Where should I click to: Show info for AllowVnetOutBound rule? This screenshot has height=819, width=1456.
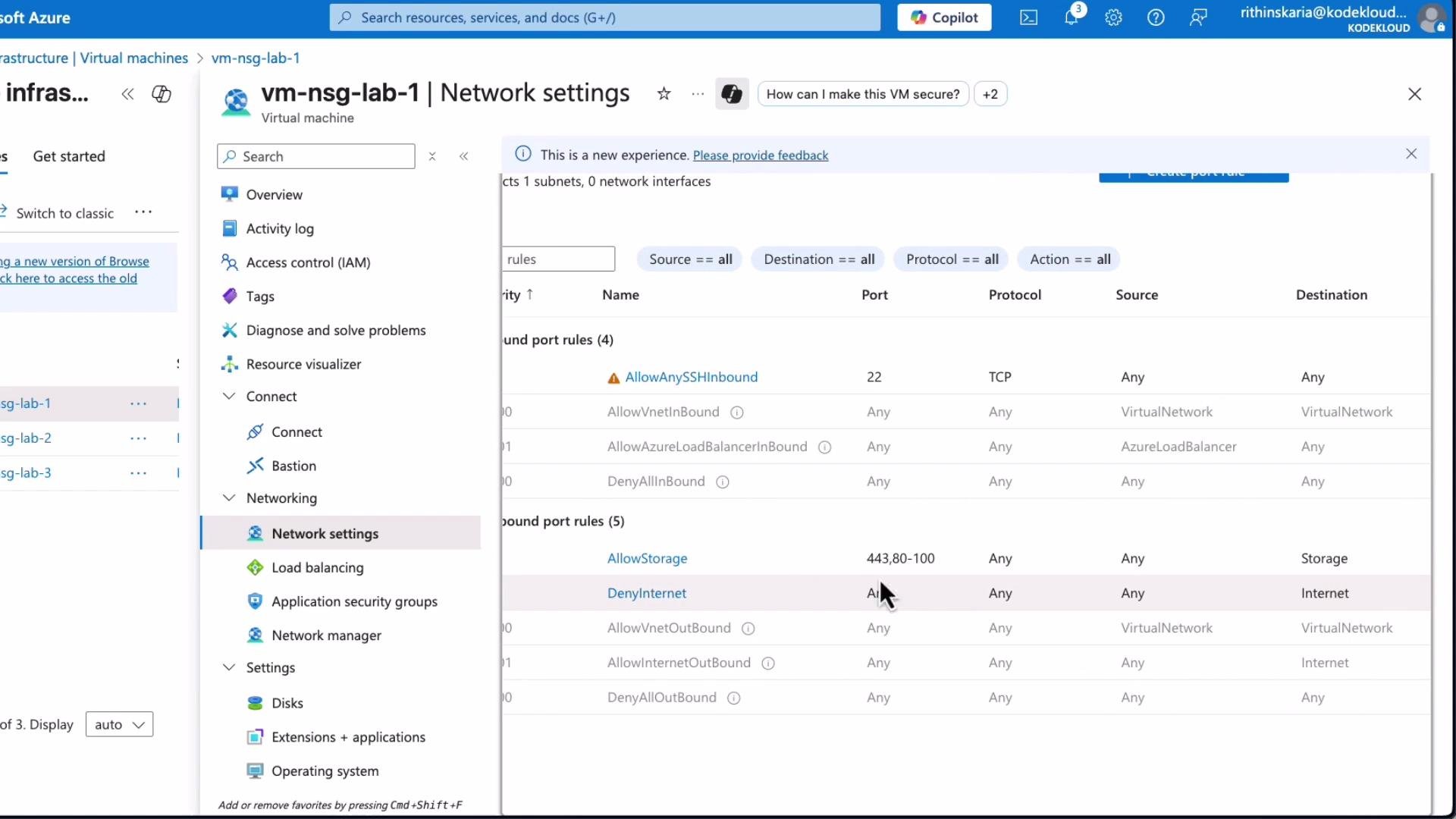748,629
